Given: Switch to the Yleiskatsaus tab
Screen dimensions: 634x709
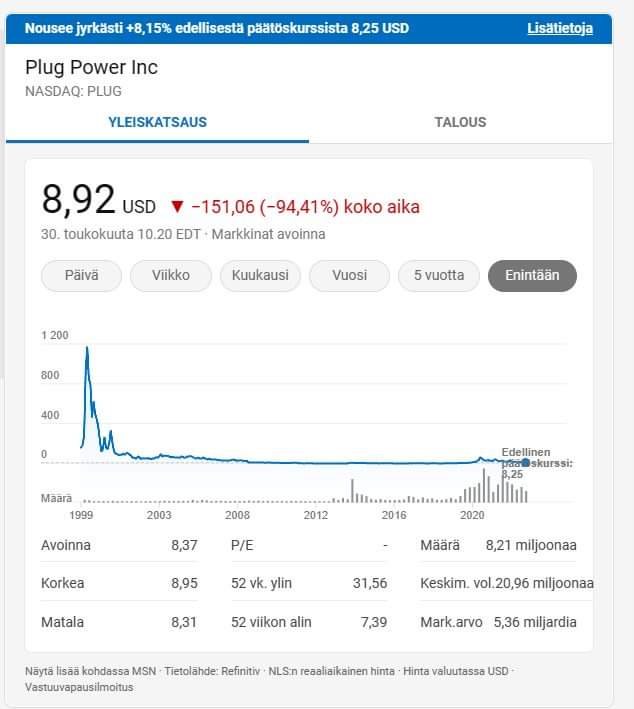Looking at the screenshot, I should pos(157,122).
